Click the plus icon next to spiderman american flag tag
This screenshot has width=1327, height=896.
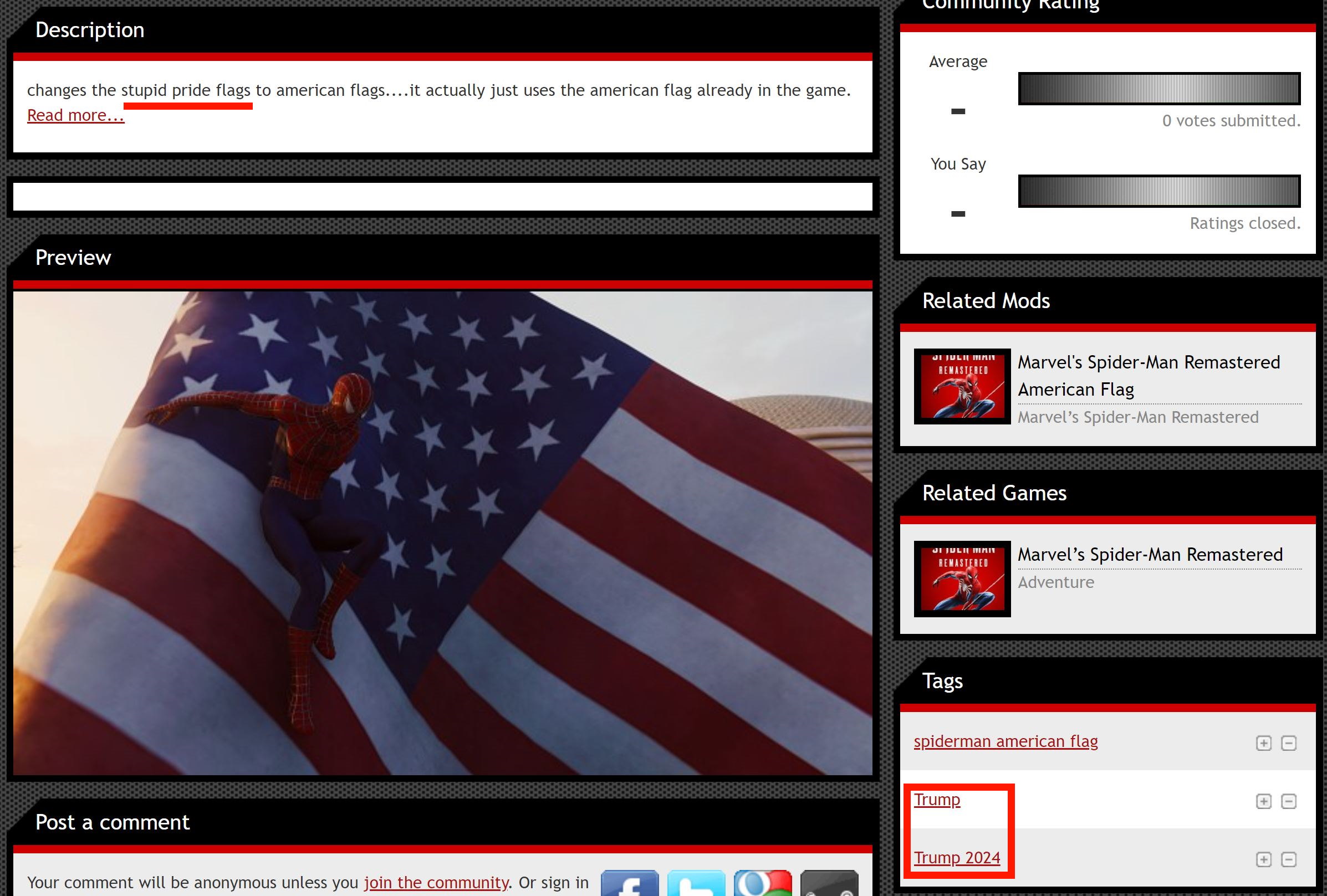pos(1264,742)
